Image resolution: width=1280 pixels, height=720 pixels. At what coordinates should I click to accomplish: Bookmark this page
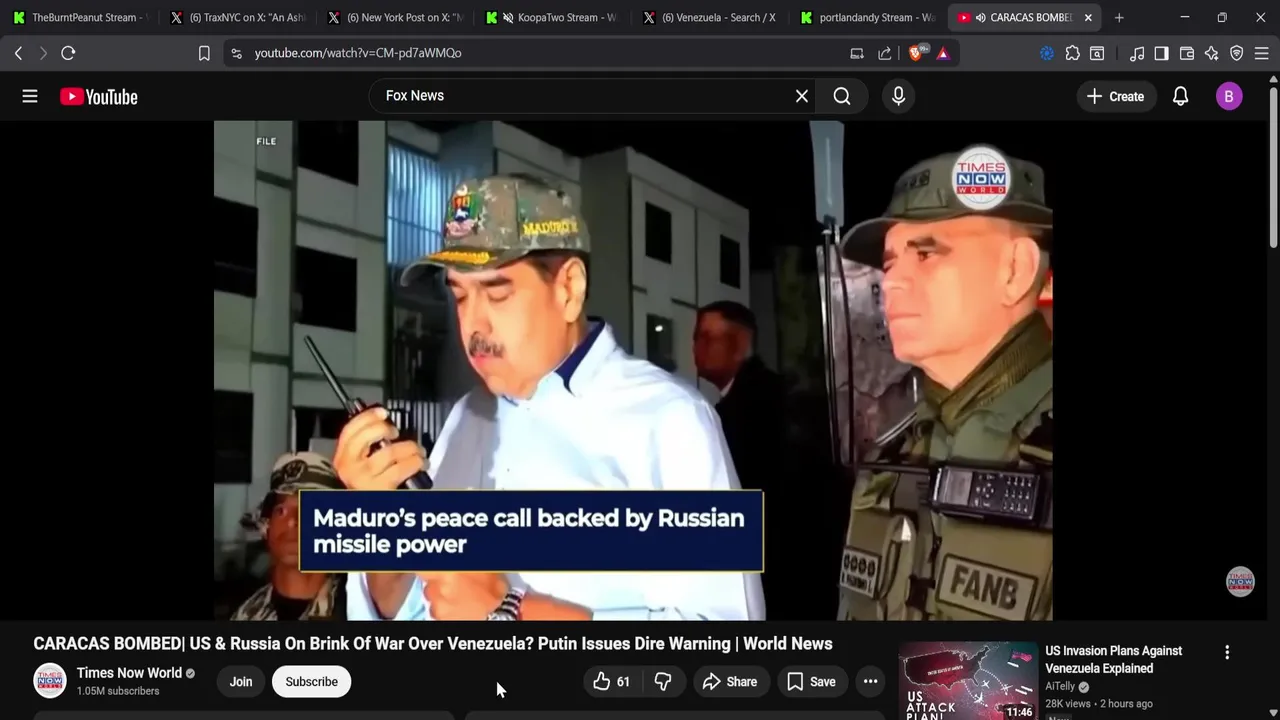pos(204,53)
